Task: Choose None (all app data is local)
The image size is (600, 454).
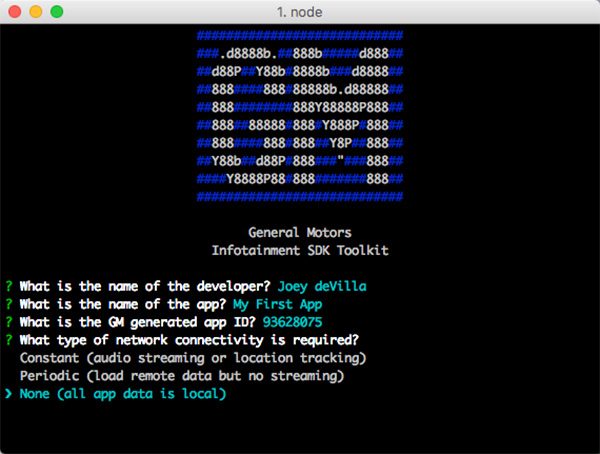Action: click(x=123, y=394)
